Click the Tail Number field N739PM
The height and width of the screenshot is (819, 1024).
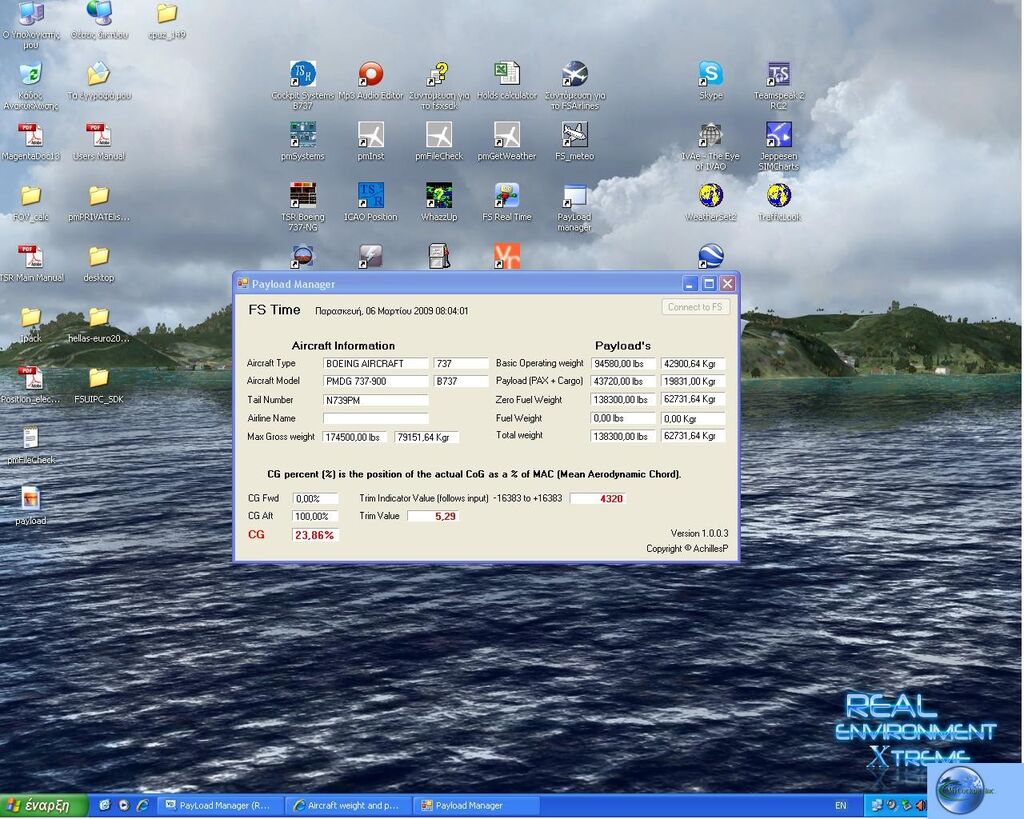[x=376, y=400]
